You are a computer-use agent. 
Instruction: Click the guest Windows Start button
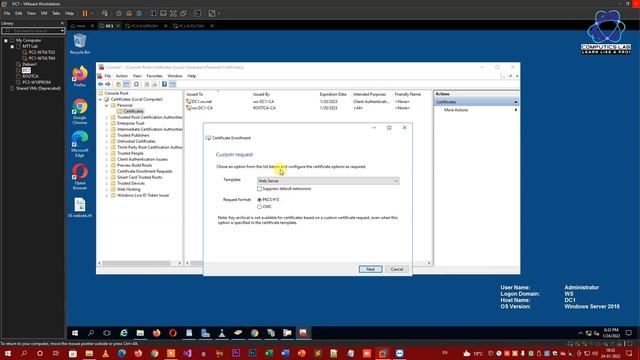pyautogui.click(x=75, y=333)
